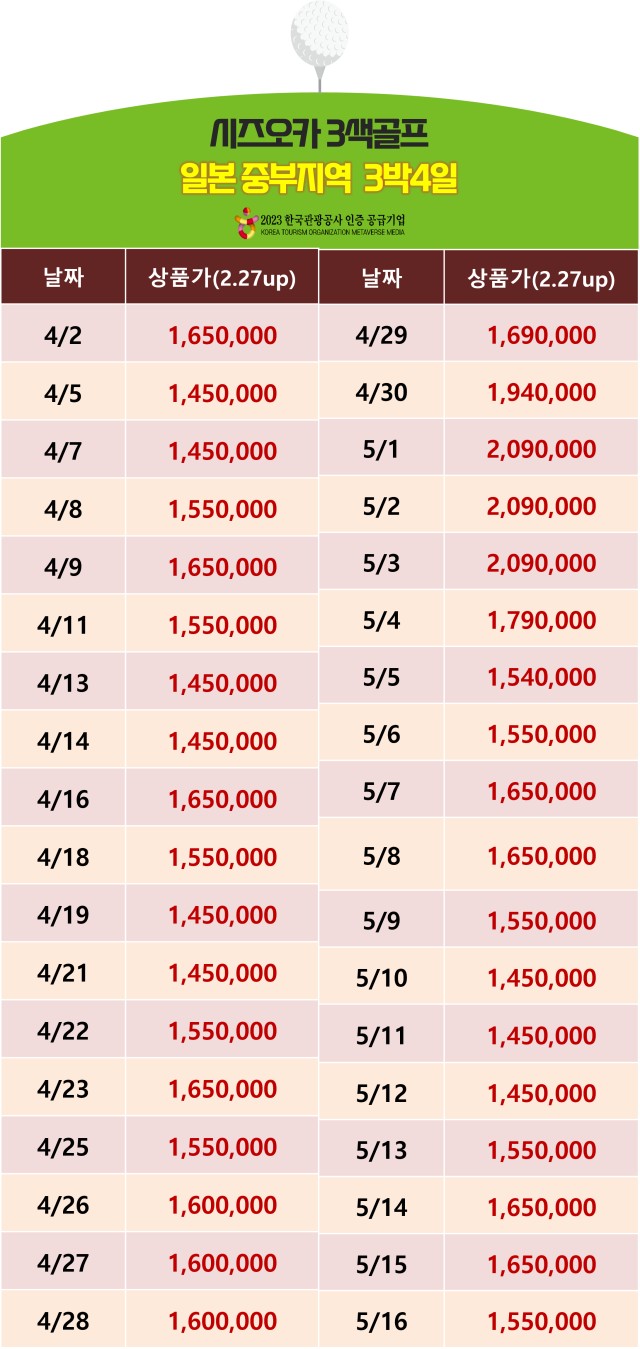
Task: Select the 4/28 date cell
Action: click(62, 1321)
